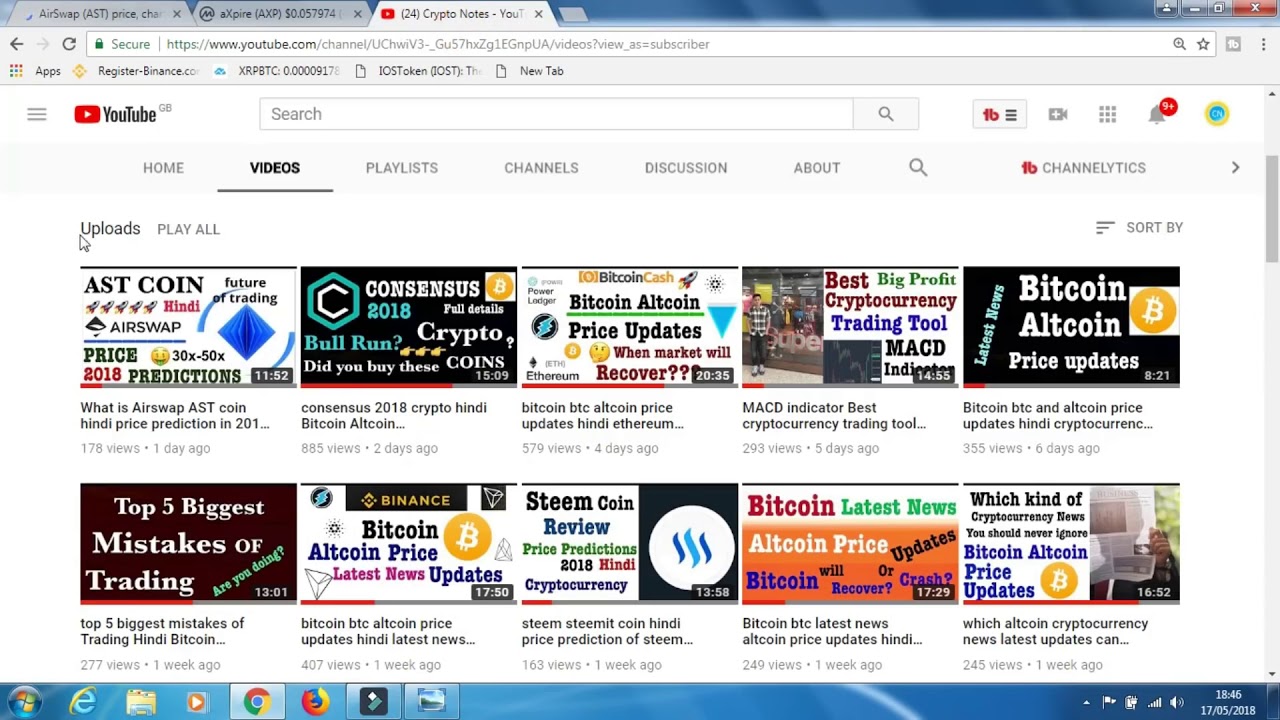Open the MACD indicator video title
Image resolution: width=1280 pixels, height=720 pixels.
(x=834, y=415)
